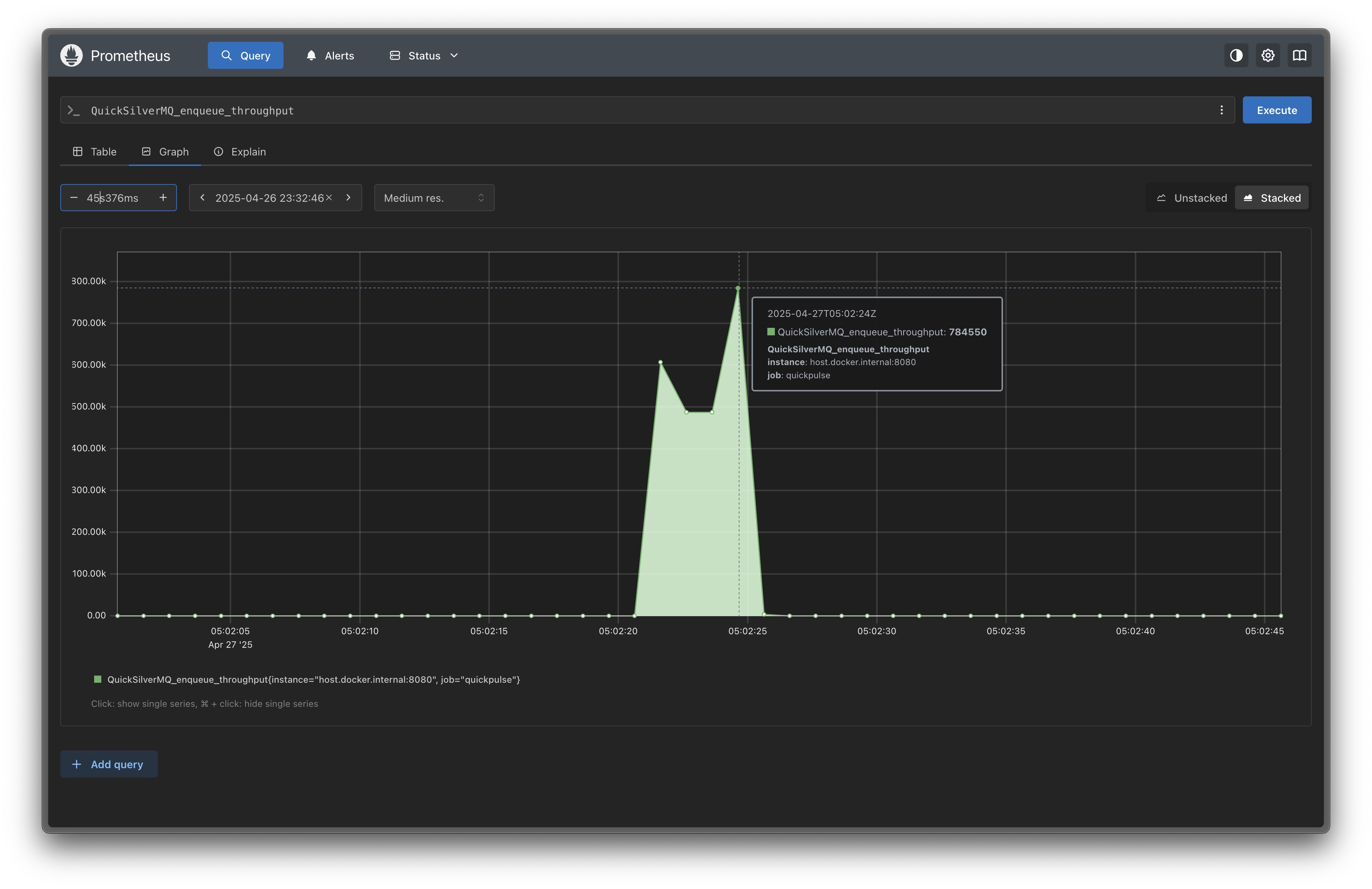The height and width of the screenshot is (889, 1372).
Task: Open the Explain tab
Action: click(x=240, y=152)
